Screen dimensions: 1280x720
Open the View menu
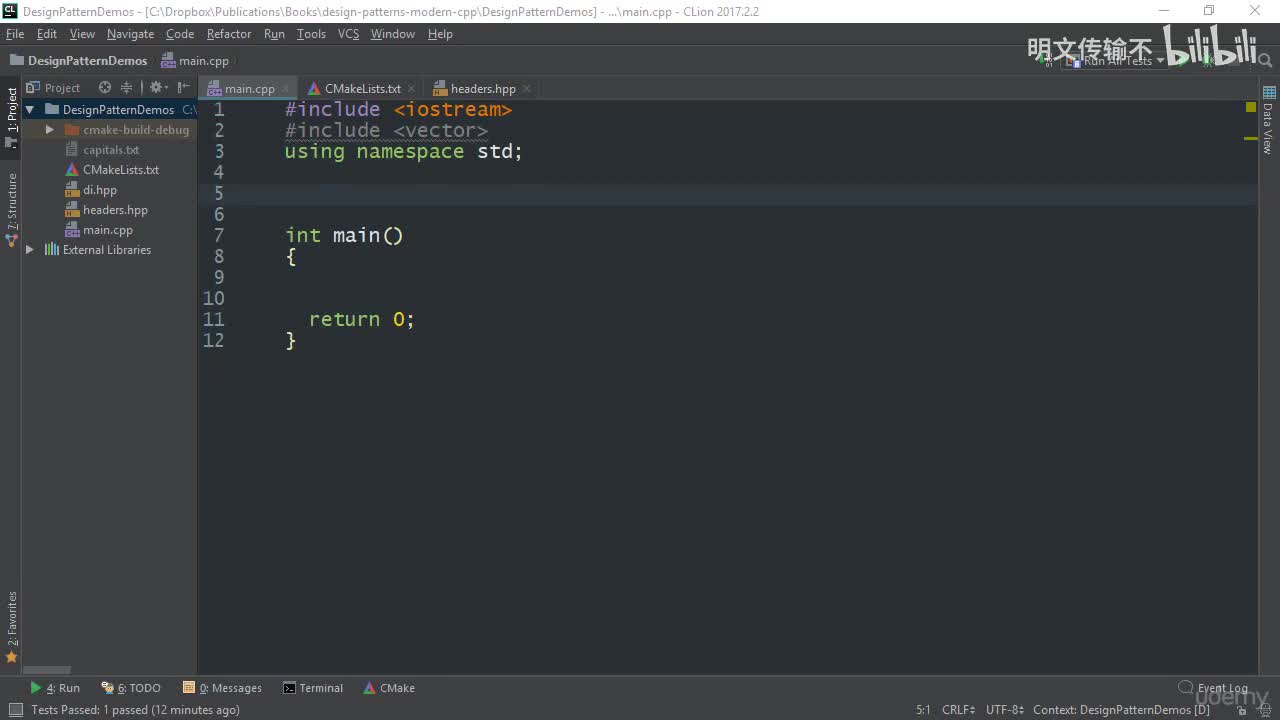point(82,34)
